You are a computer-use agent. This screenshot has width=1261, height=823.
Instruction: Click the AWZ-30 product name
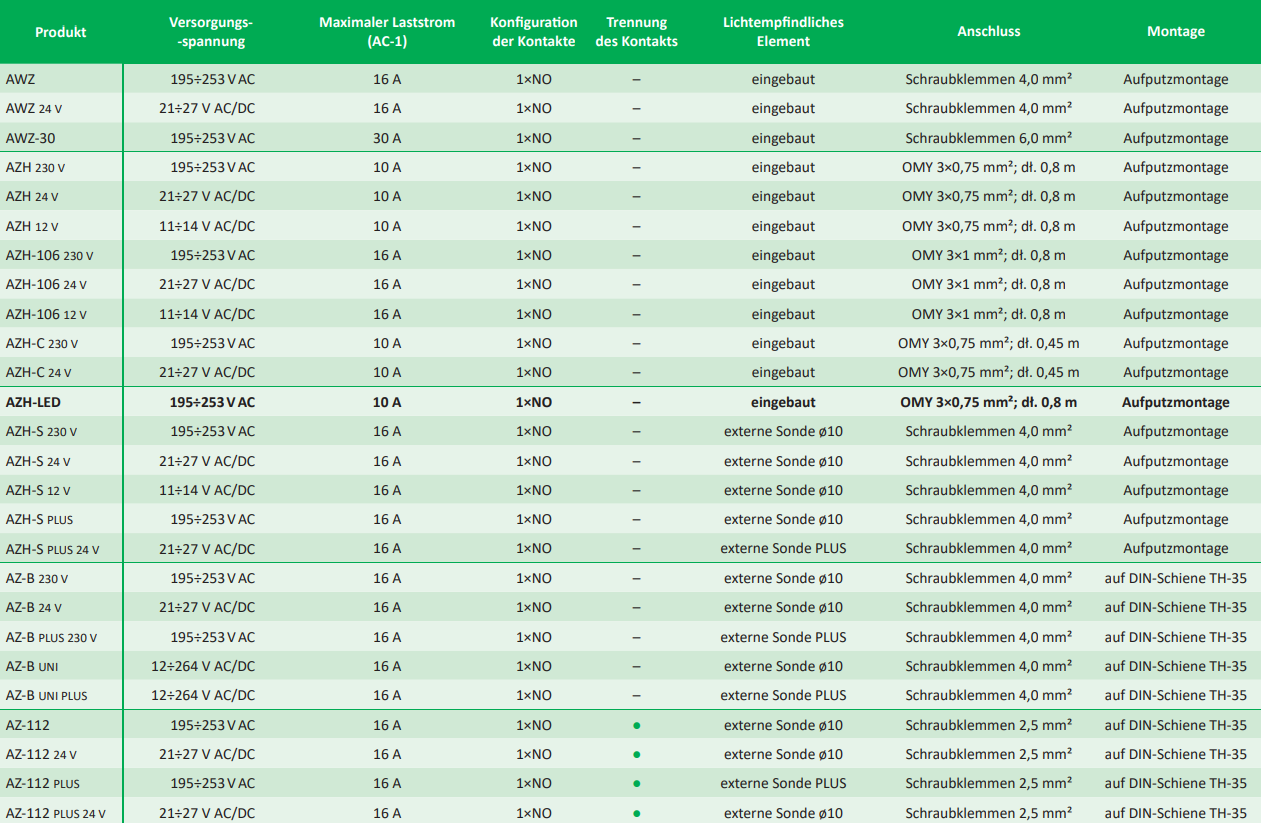(30, 138)
